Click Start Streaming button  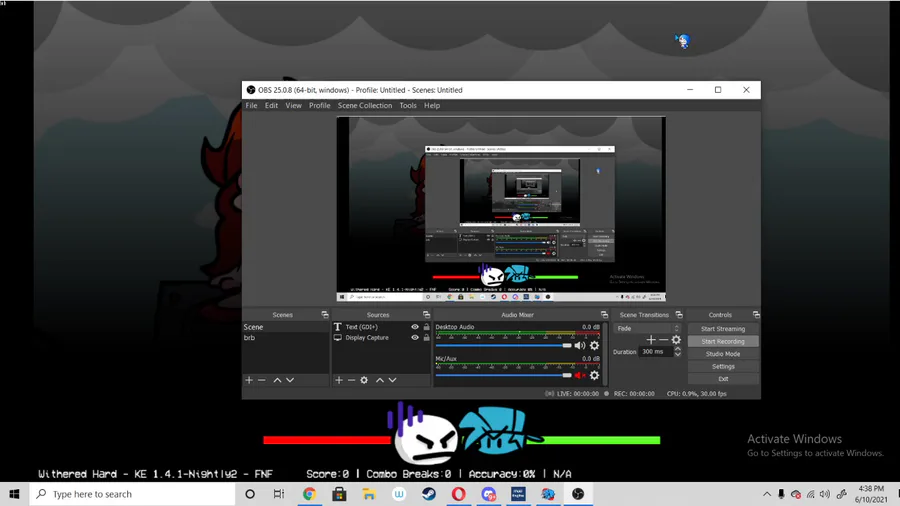point(723,329)
